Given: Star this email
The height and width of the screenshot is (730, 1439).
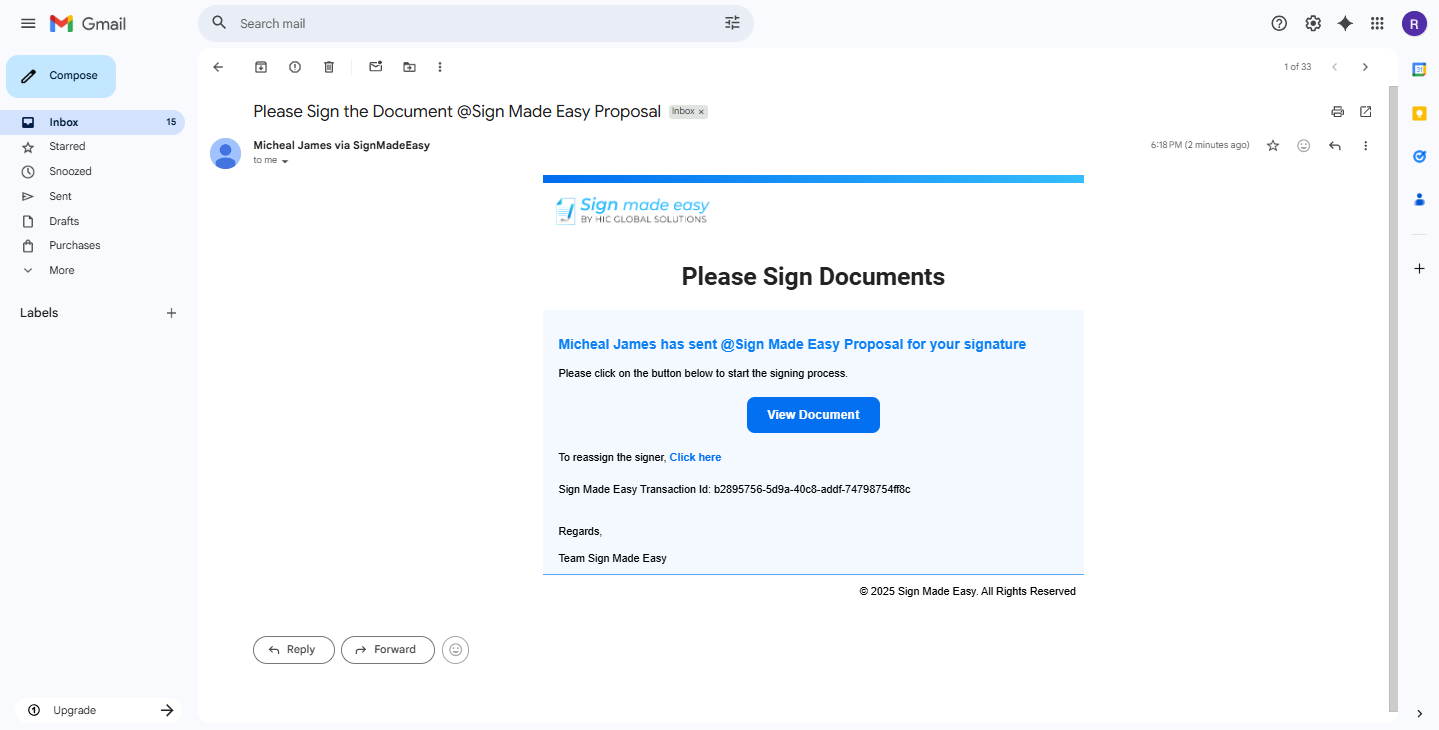Looking at the screenshot, I should (1273, 146).
